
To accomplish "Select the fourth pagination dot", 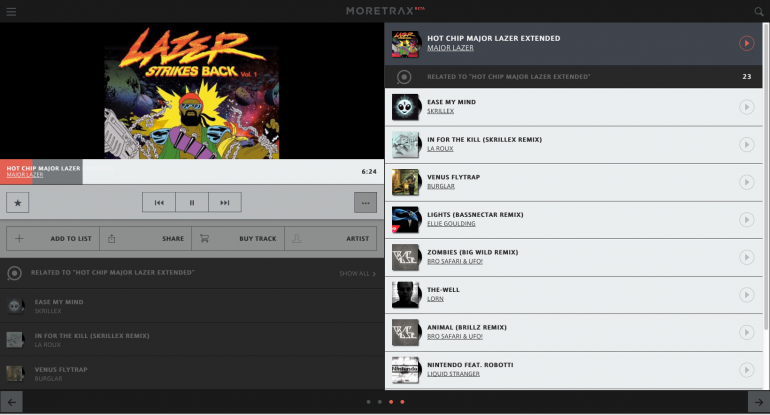I will [x=402, y=402].
